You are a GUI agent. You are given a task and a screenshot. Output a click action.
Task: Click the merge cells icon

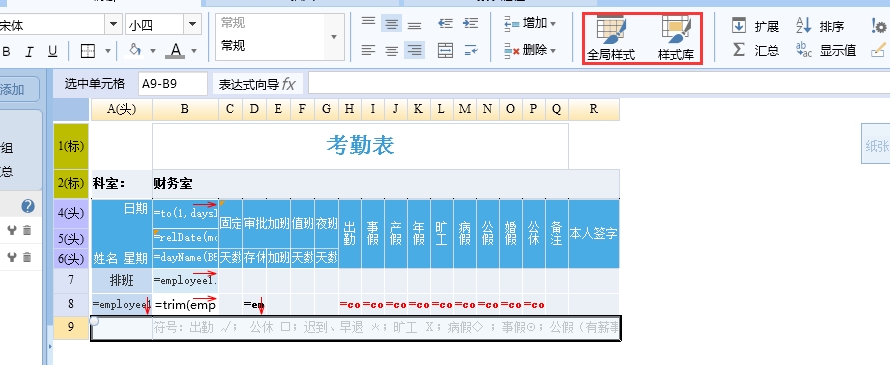pos(446,51)
